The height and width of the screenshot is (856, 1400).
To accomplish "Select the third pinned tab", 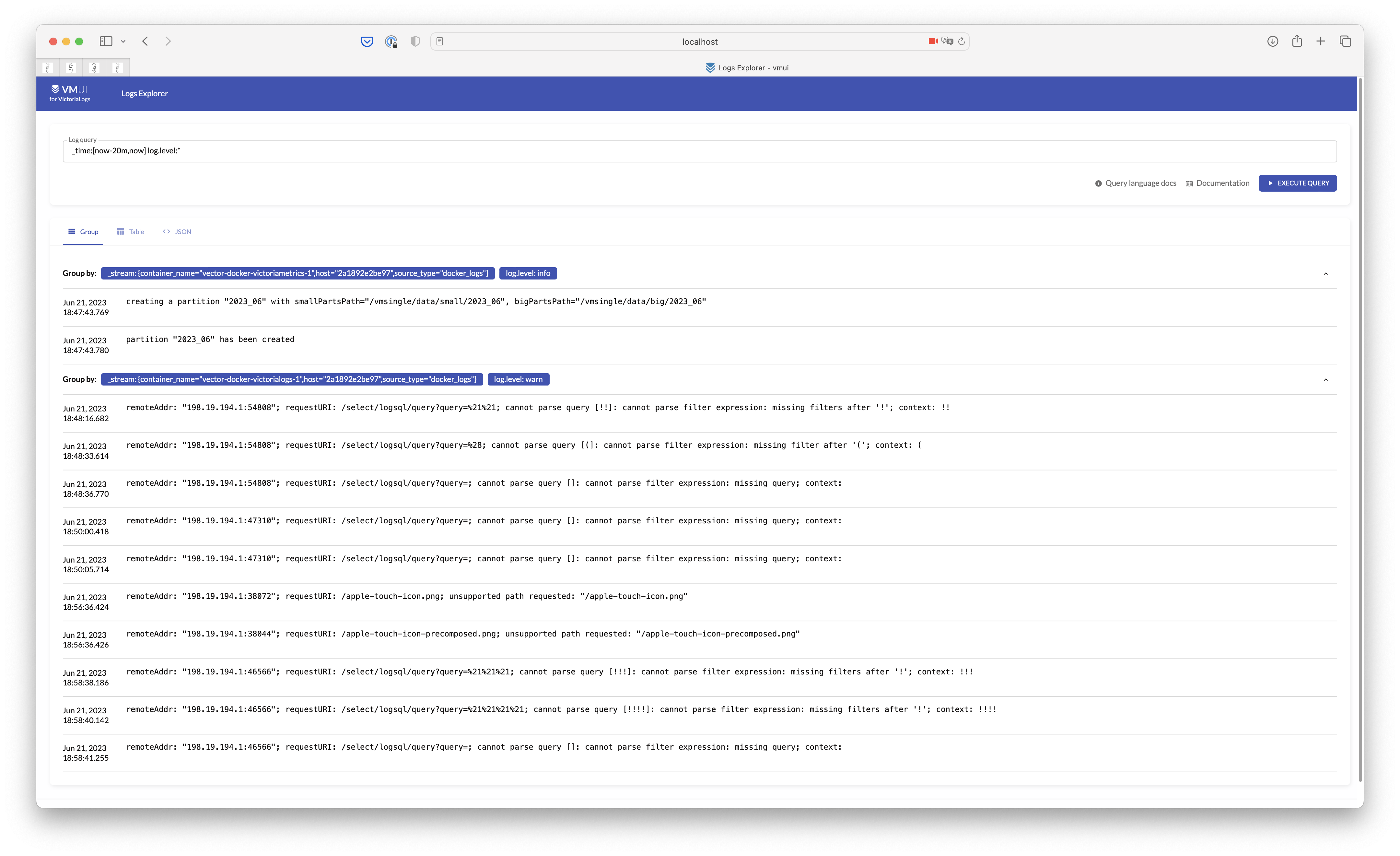I will pyautogui.click(x=94, y=68).
